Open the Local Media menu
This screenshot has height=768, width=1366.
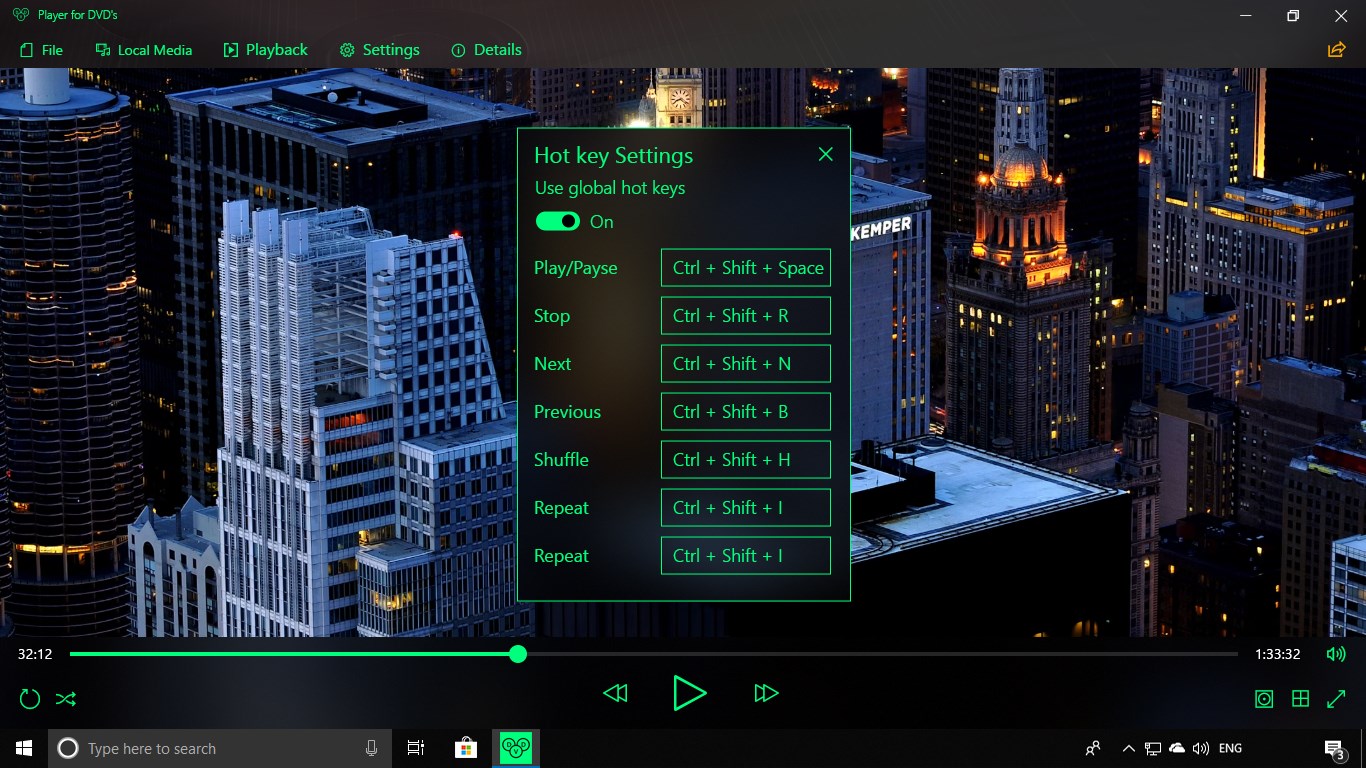[x=143, y=49]
